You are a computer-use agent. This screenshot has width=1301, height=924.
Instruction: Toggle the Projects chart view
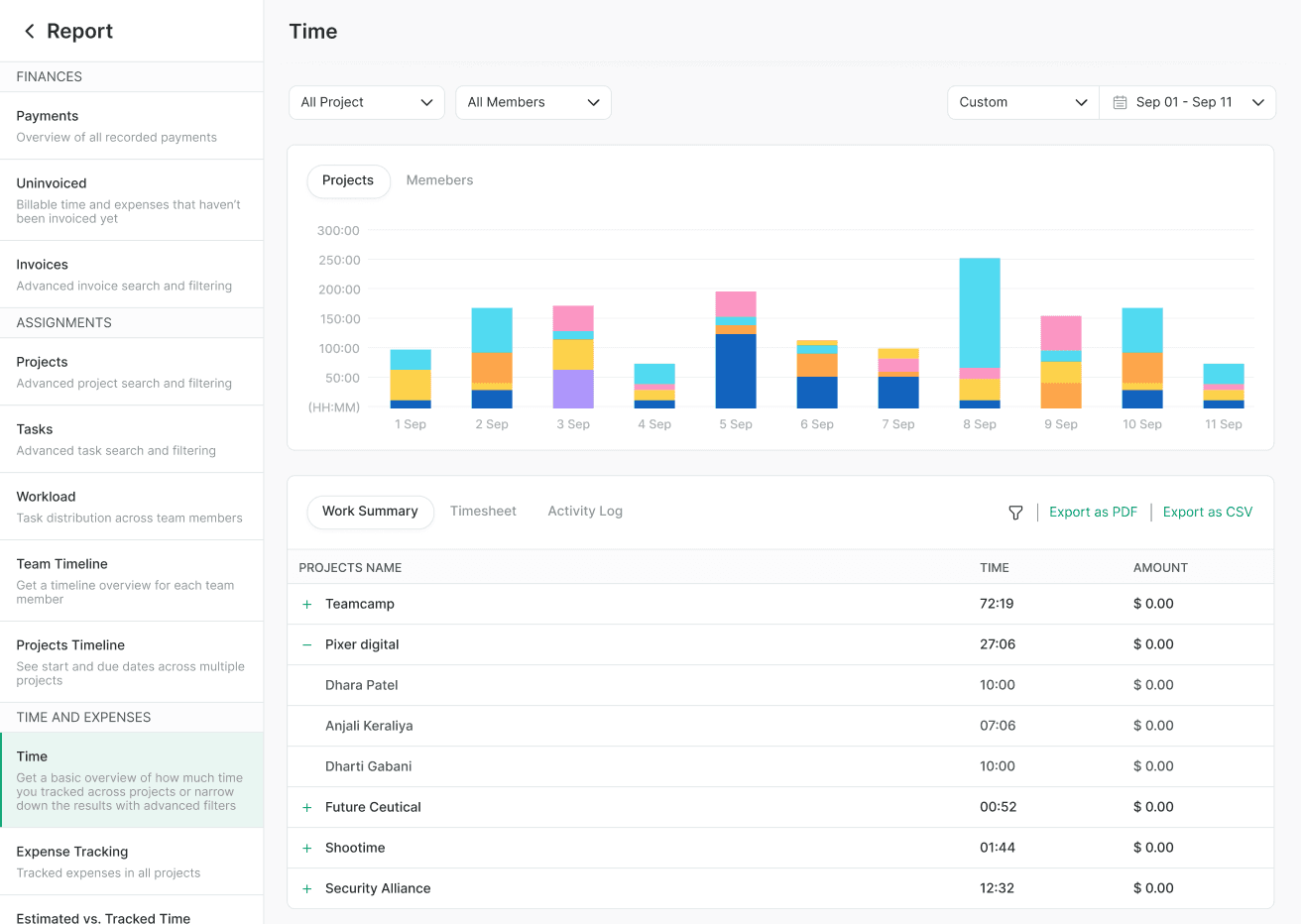(348, 180)
